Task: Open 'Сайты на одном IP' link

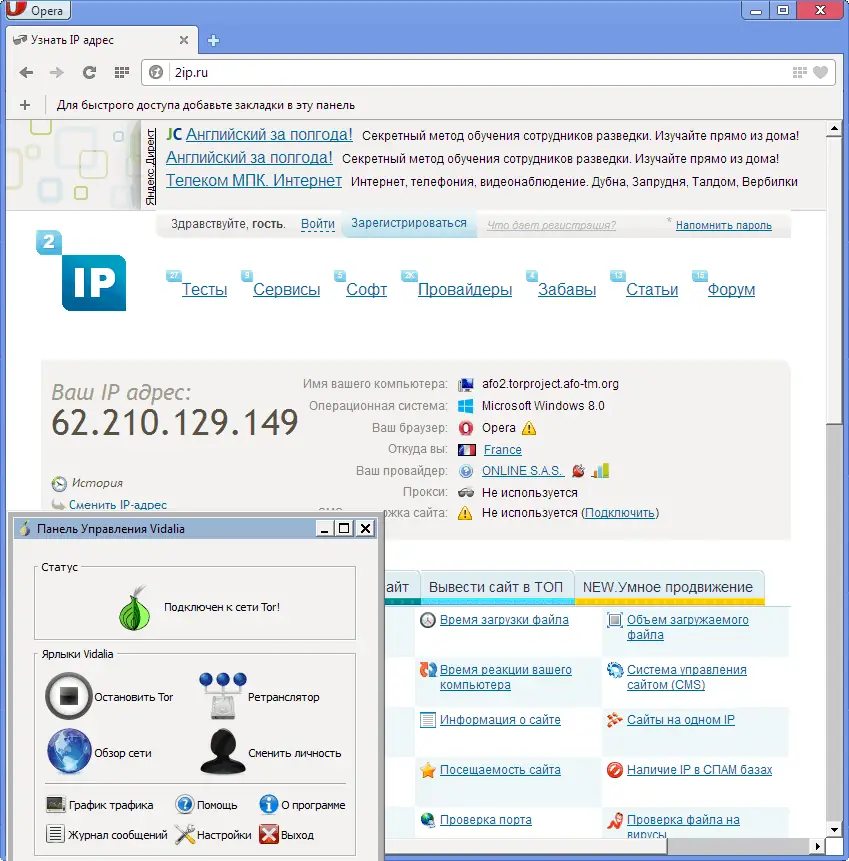Action: click(681, 720)
